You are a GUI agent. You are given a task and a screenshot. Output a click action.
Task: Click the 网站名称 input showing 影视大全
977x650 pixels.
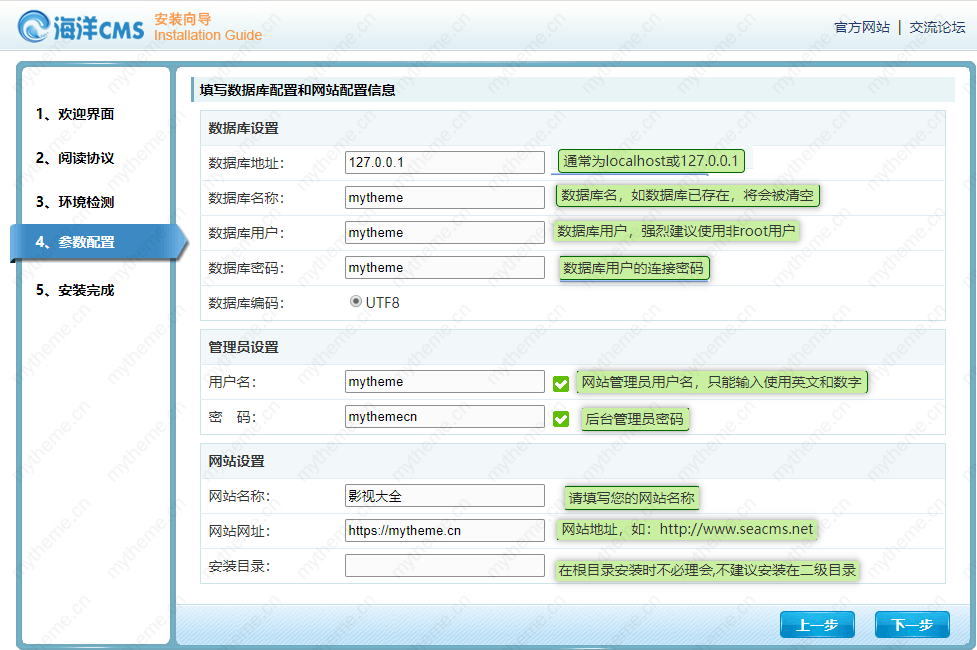coord(444,495)
